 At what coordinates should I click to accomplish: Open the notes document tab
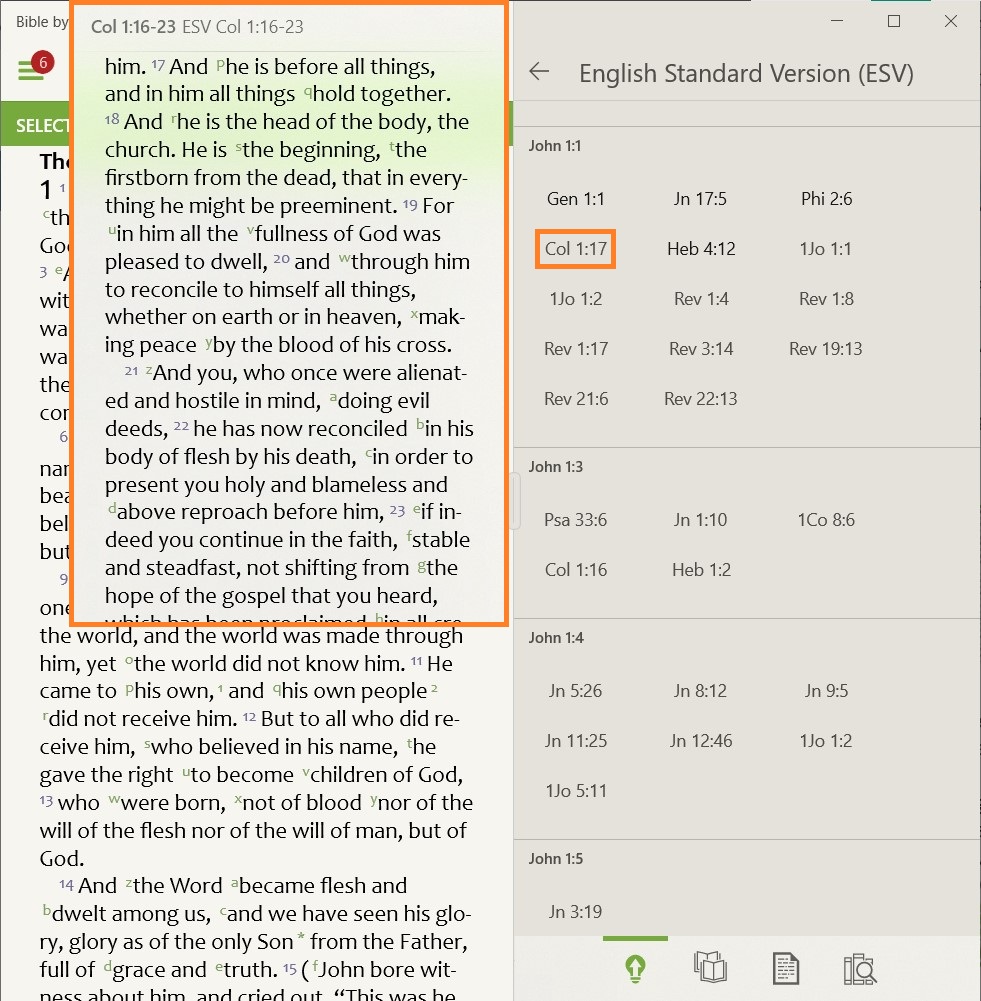pyautogui.click(x=785, y=968)
